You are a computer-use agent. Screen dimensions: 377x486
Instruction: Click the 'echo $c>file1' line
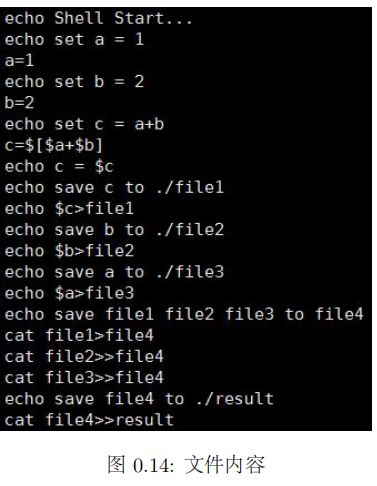69,209
